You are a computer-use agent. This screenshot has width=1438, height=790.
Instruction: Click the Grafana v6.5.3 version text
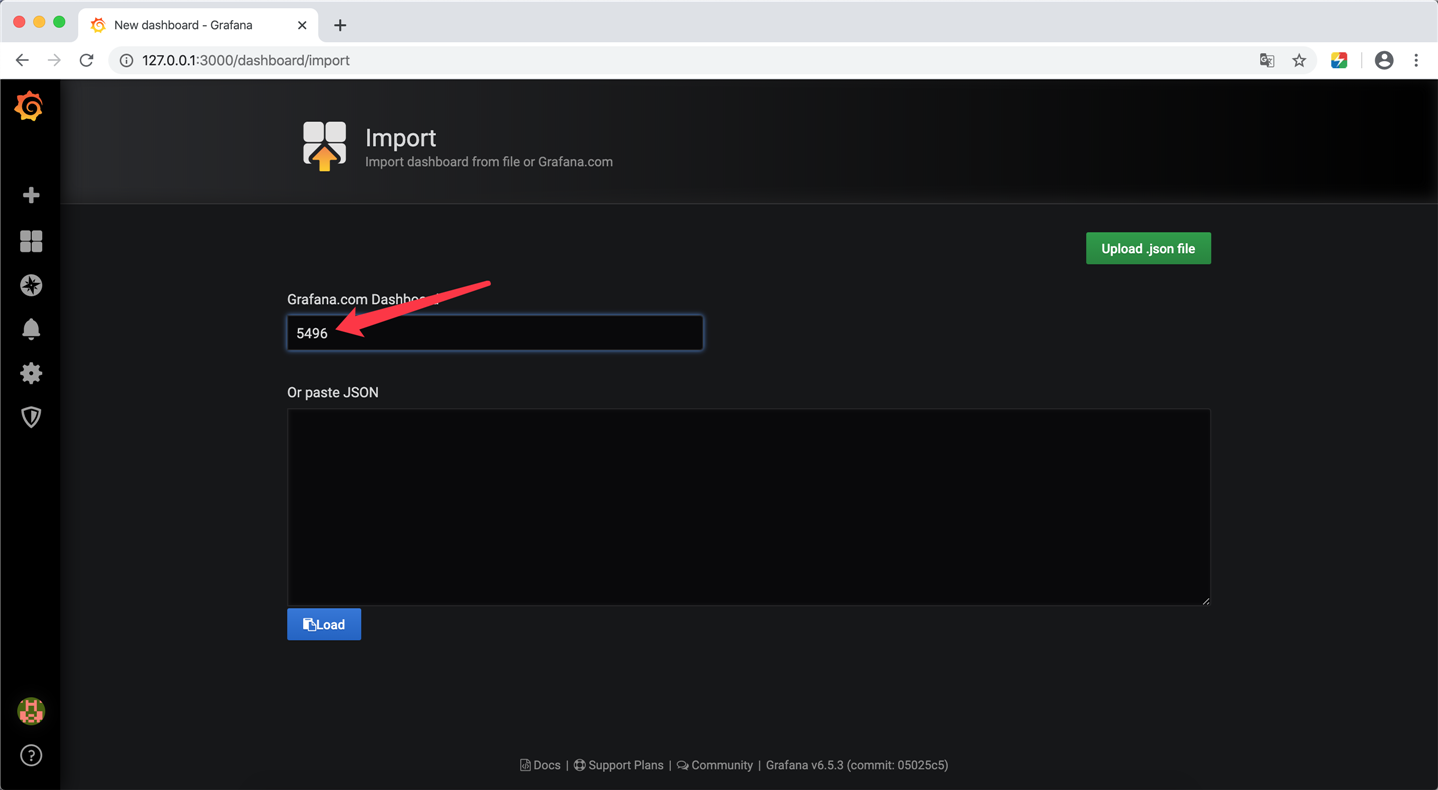(857, 765)
